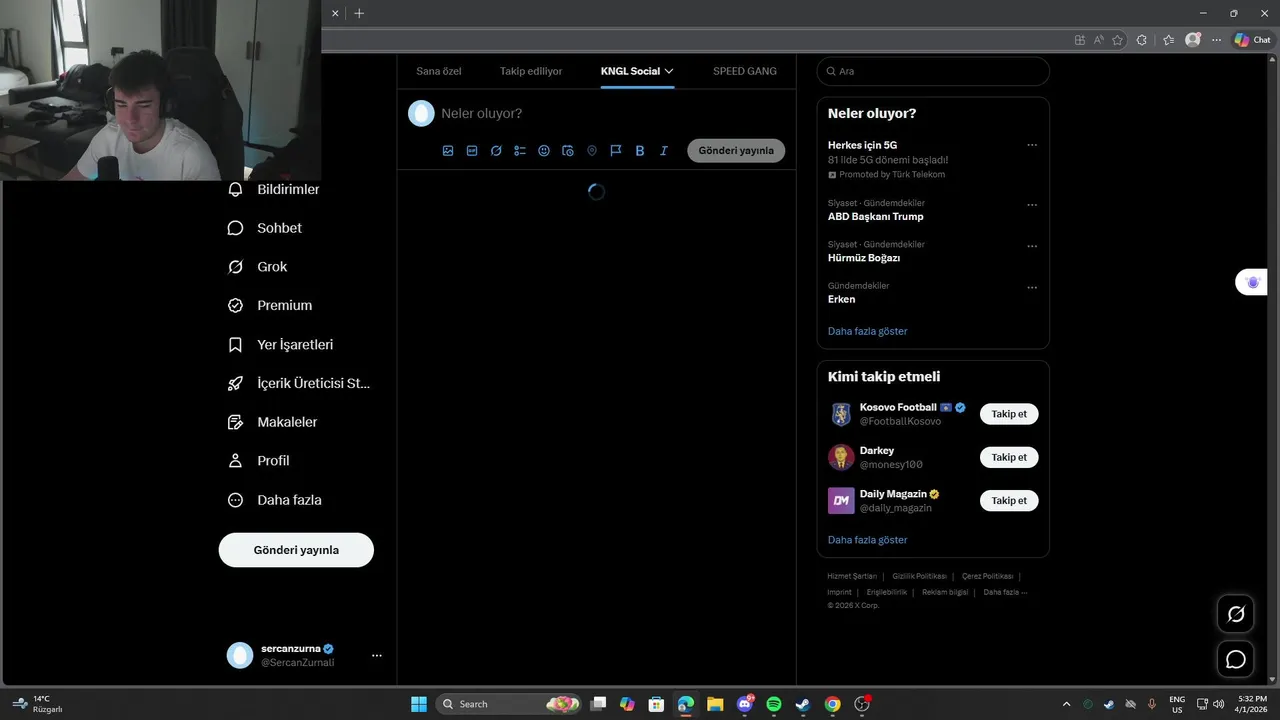Click the Ara search box

point(933,71)
